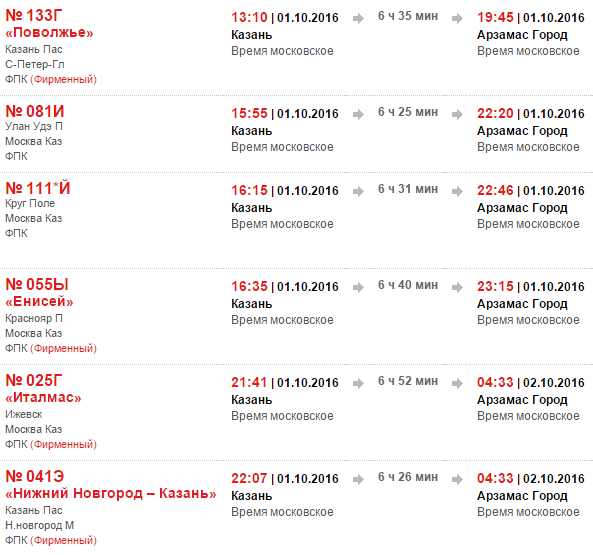Viewport: 593px width, 555px height.
Task: Click arrow icon before 22:46 arrival
Action: (457, 191)
